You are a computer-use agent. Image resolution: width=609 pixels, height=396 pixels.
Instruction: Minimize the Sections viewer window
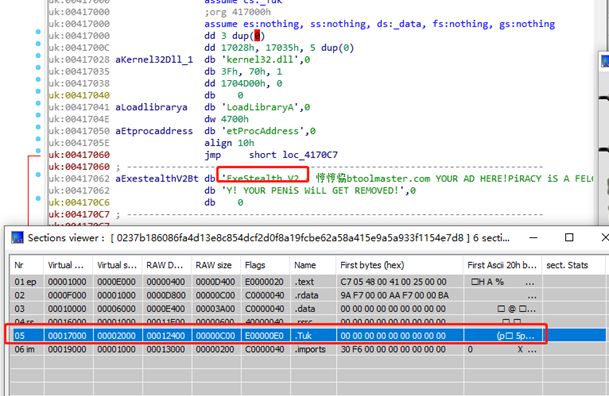pyautogui.click(x=533, y=237)
